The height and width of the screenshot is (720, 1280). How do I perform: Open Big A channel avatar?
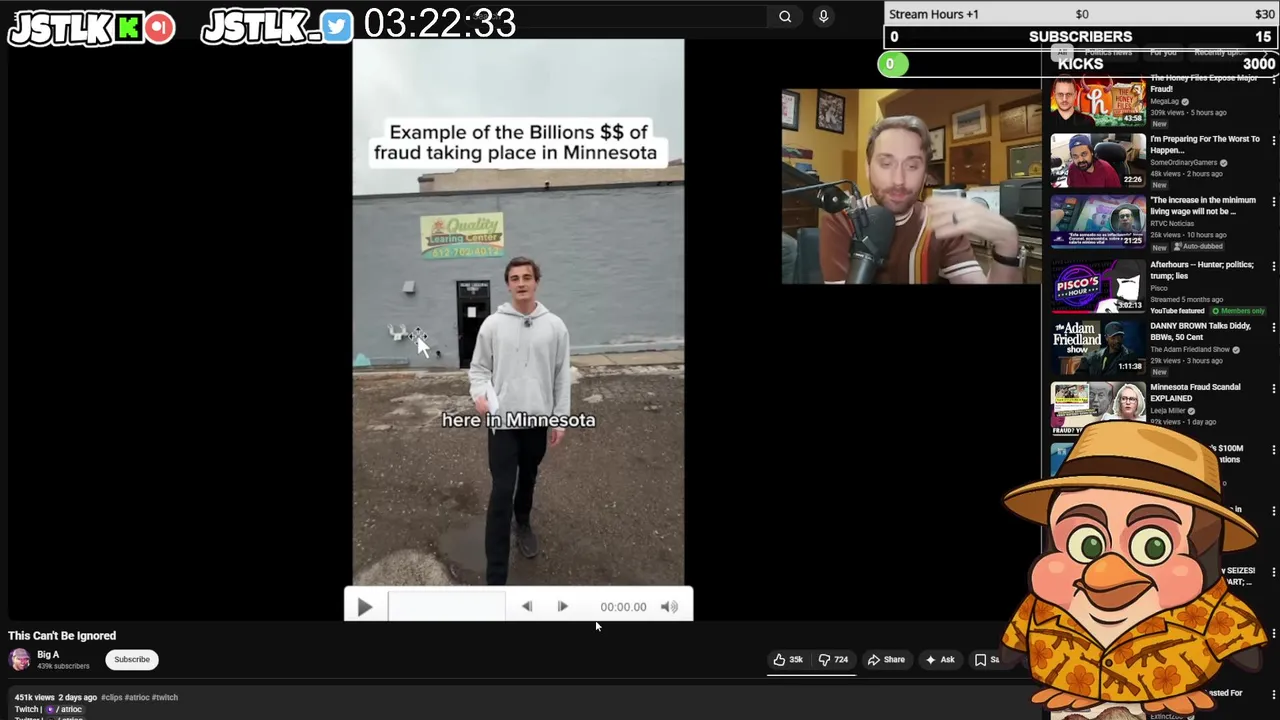[x=20, y=659]
